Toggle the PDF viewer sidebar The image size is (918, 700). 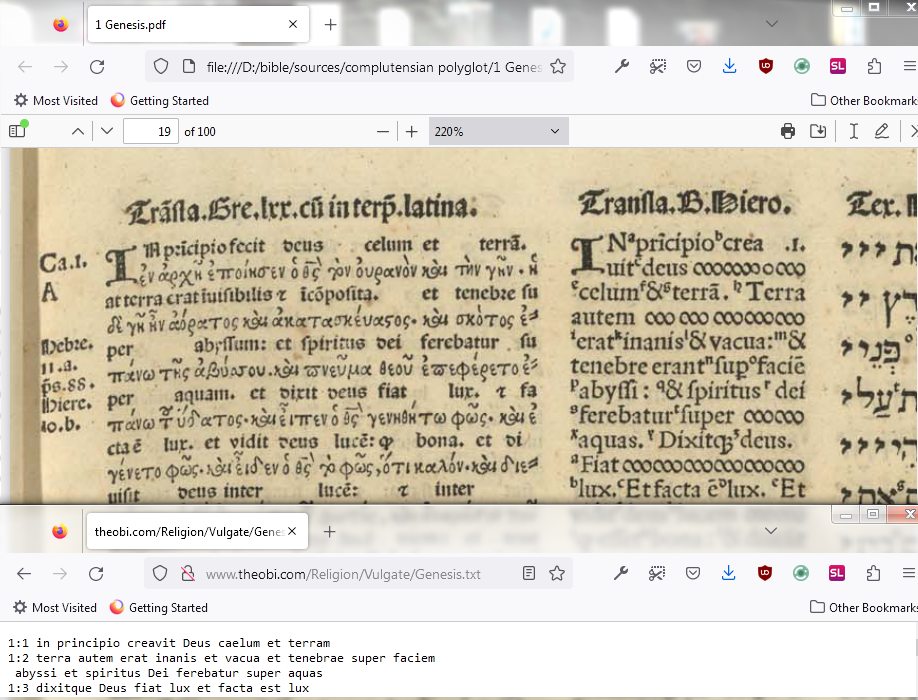[17, 131]
